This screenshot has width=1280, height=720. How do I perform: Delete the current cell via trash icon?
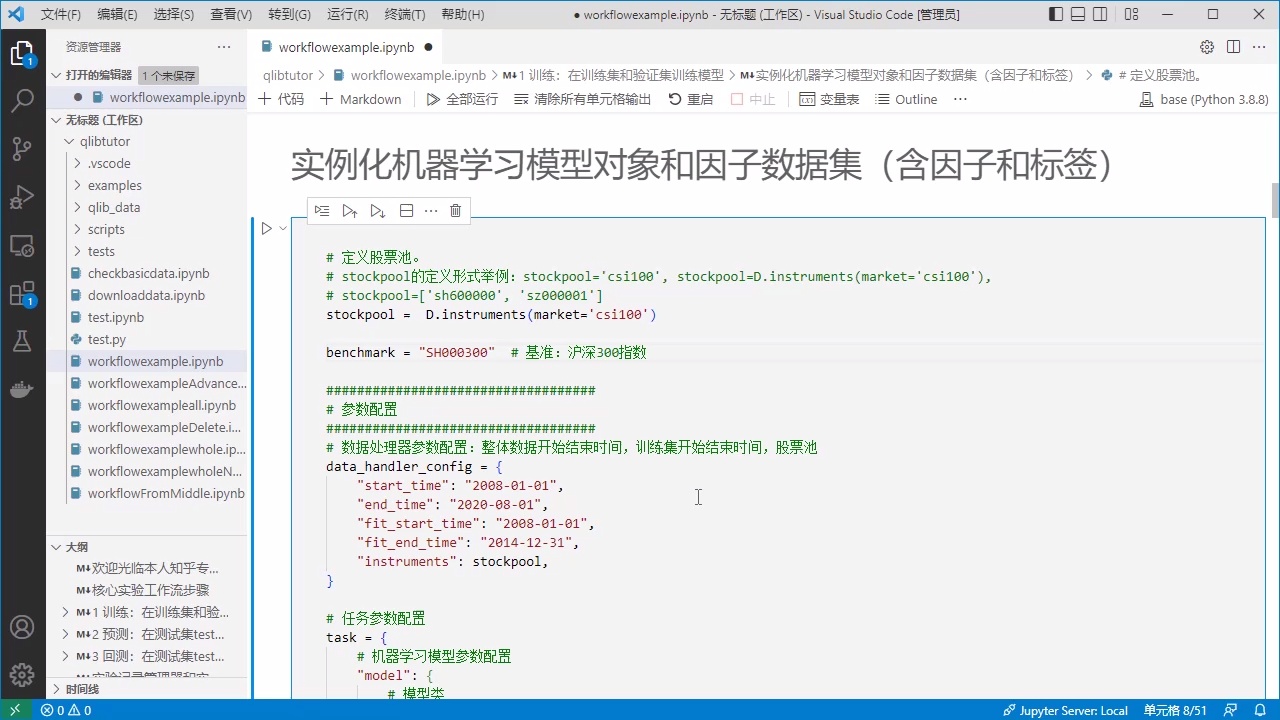point(455,210)
